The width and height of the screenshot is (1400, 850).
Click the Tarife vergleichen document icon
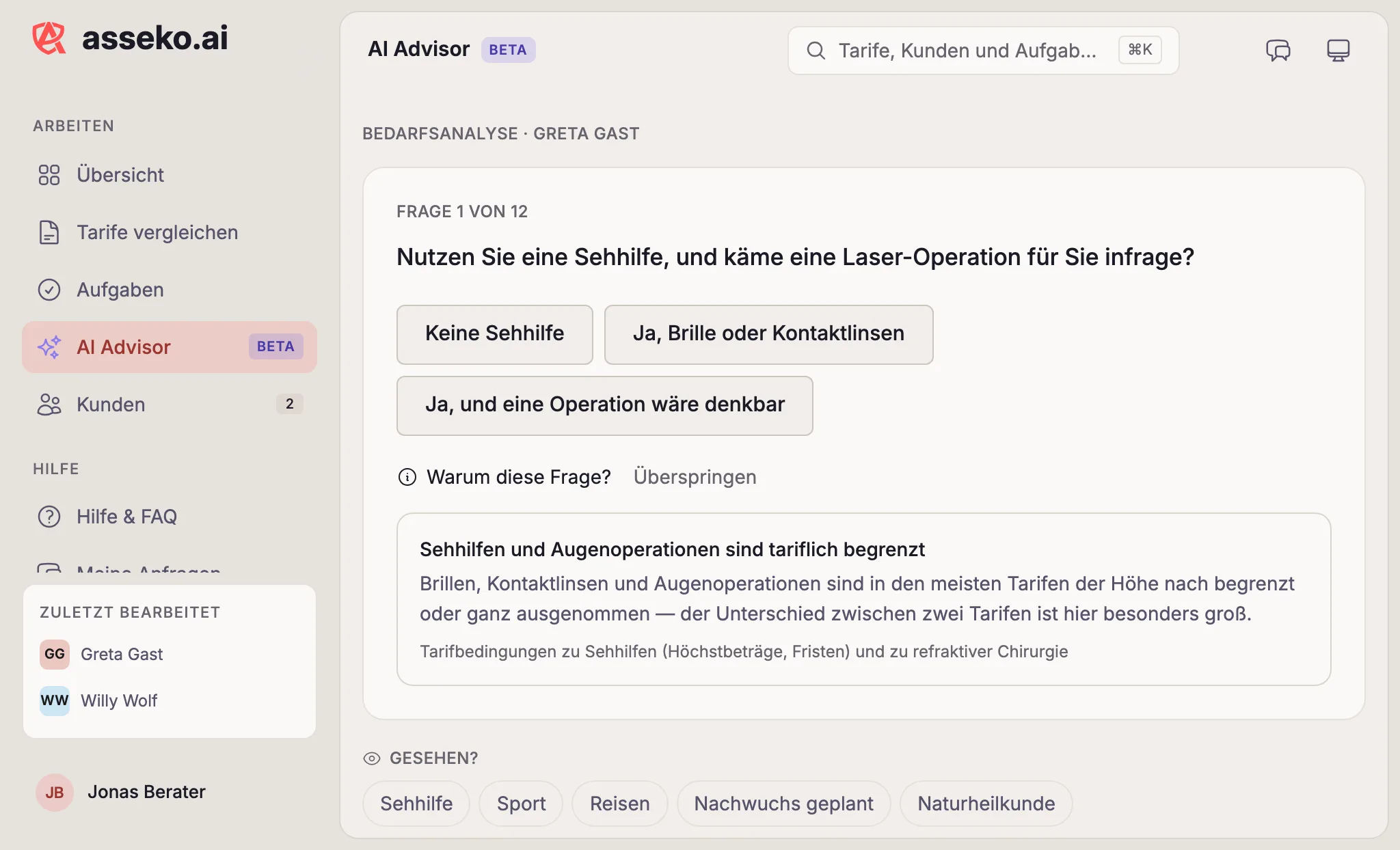pyautogui.click(x=49, y=232)
